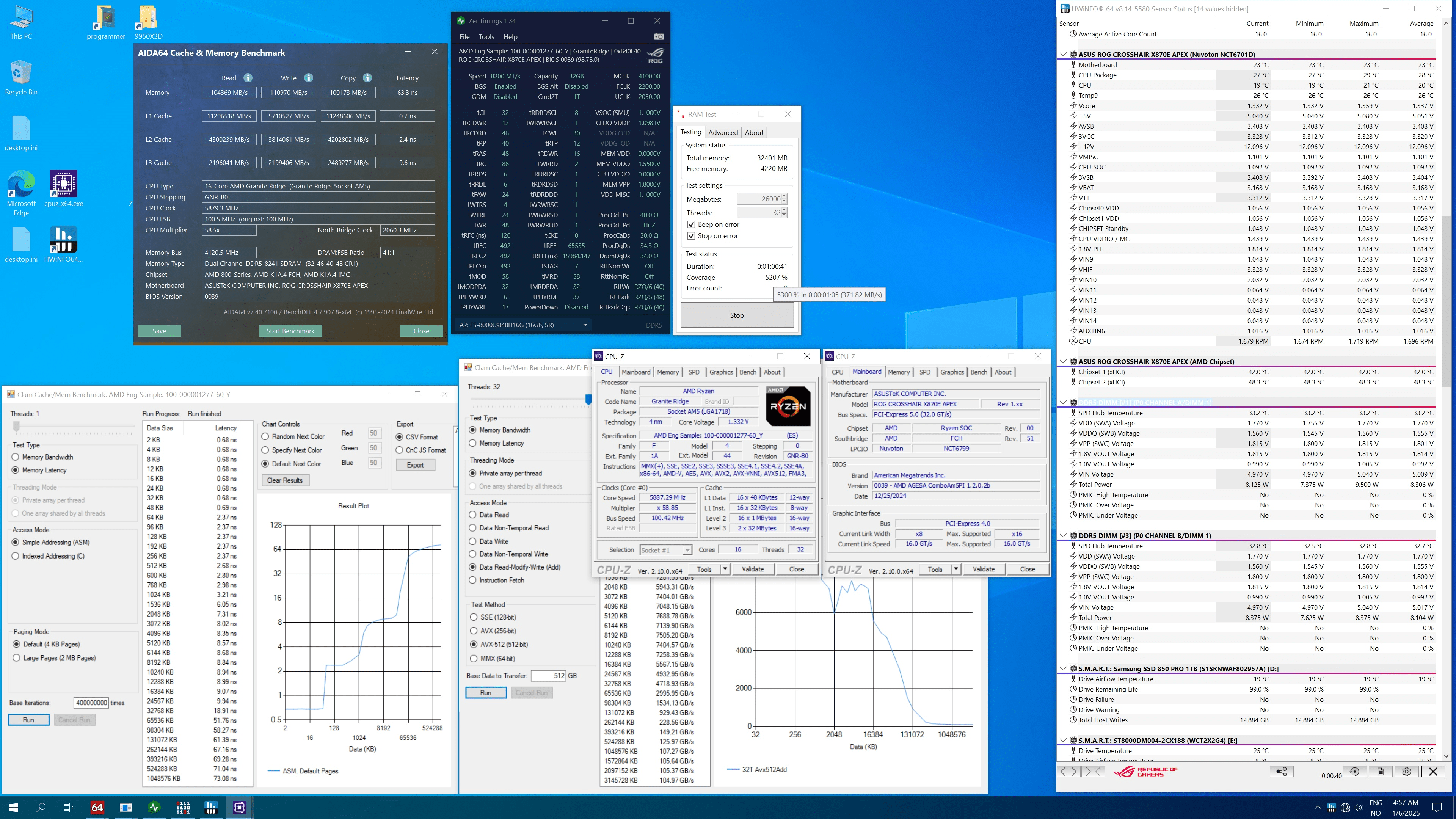Open This PC desktop icon
Screen dimensions: 1456x819
click(21, 23)
